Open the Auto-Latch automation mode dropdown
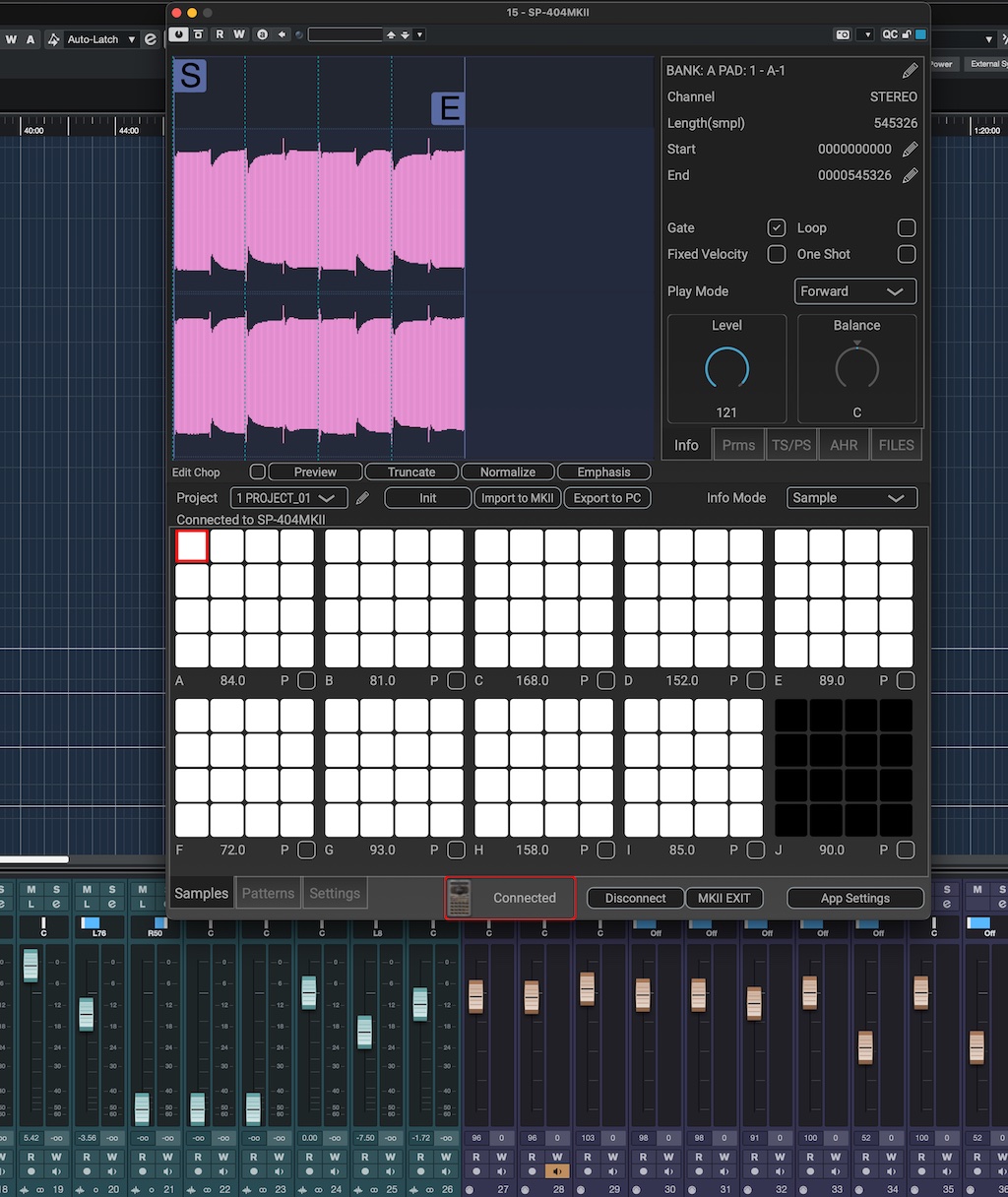This screenshot has width=1008, height=1197. tap(101, 39)
